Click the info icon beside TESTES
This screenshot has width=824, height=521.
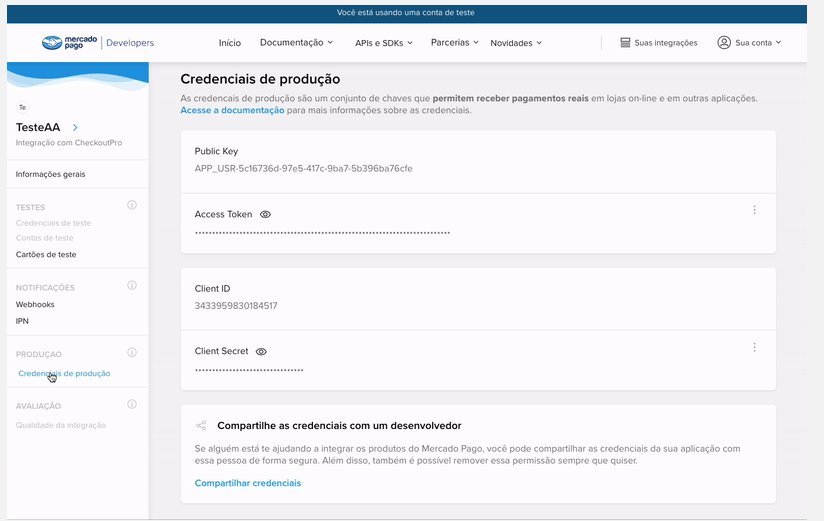pos(132,205)
